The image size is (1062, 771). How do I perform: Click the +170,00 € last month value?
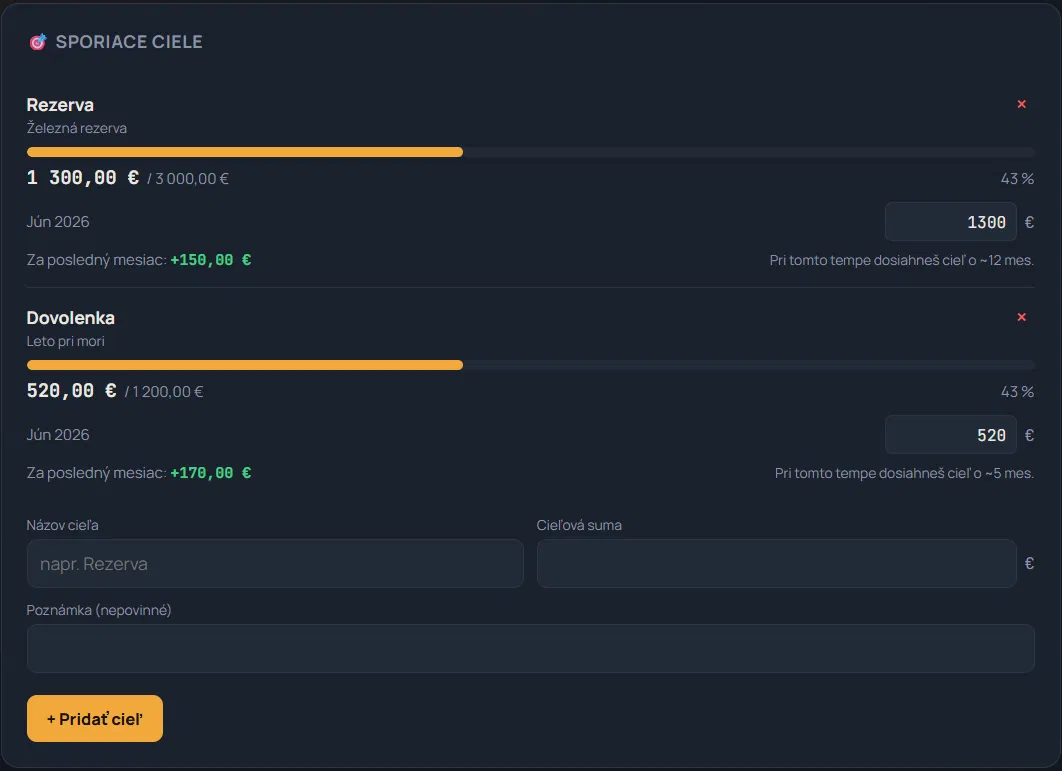(x=211, y=473)
